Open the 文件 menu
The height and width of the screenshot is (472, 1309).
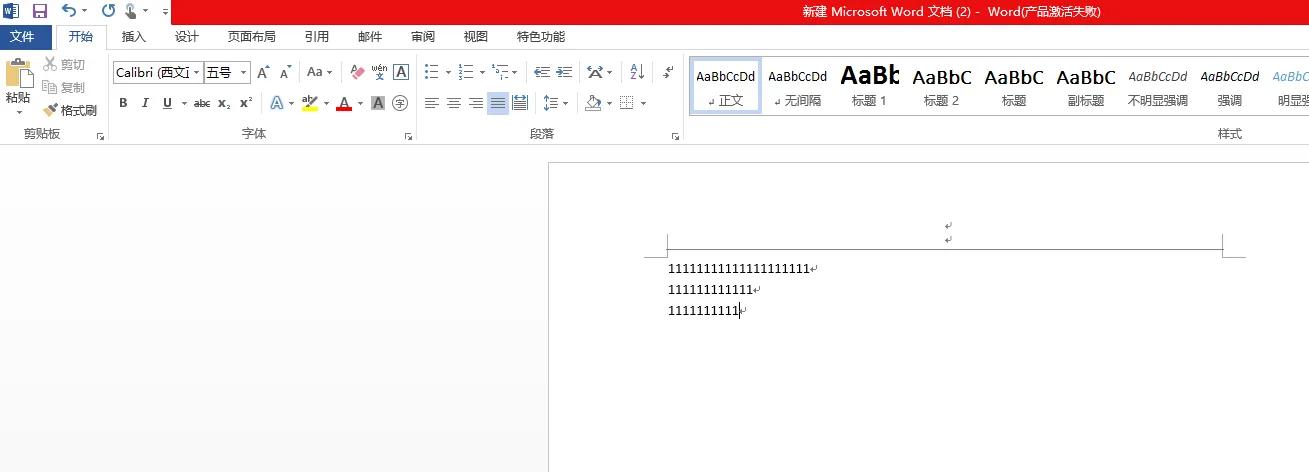[x=22, y=37]
